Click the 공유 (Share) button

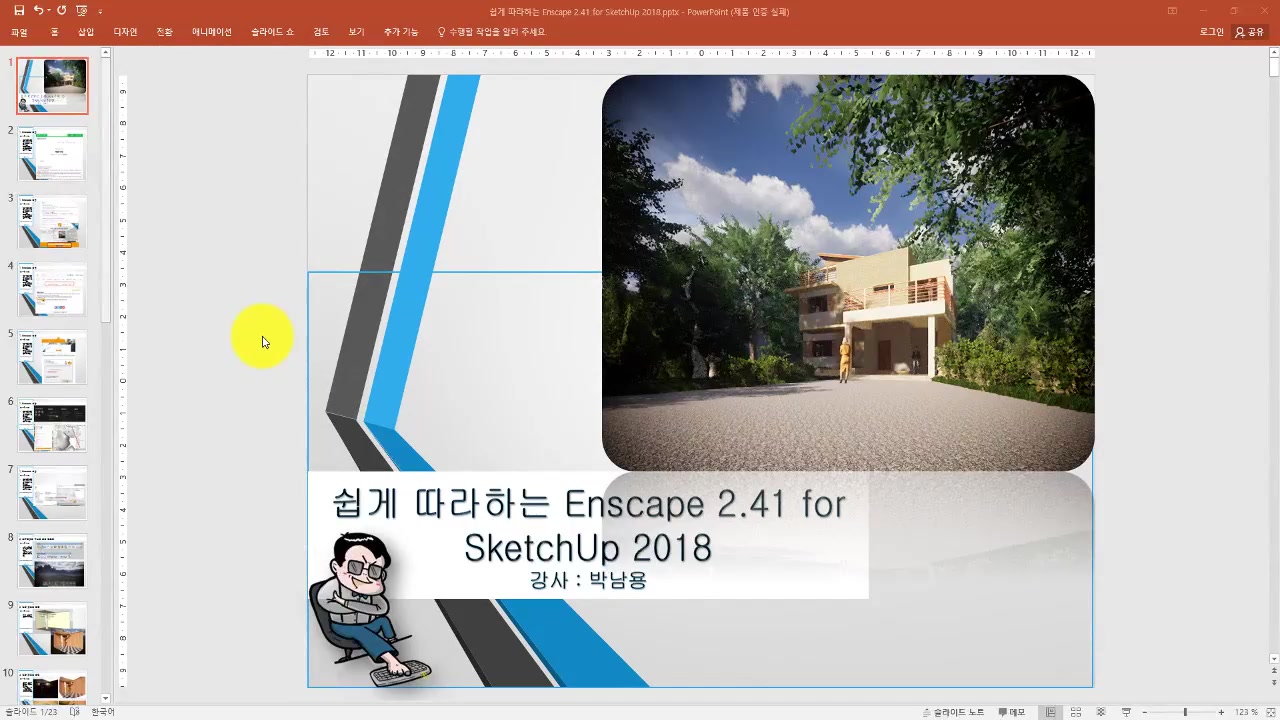click(x=1252, y=31)
